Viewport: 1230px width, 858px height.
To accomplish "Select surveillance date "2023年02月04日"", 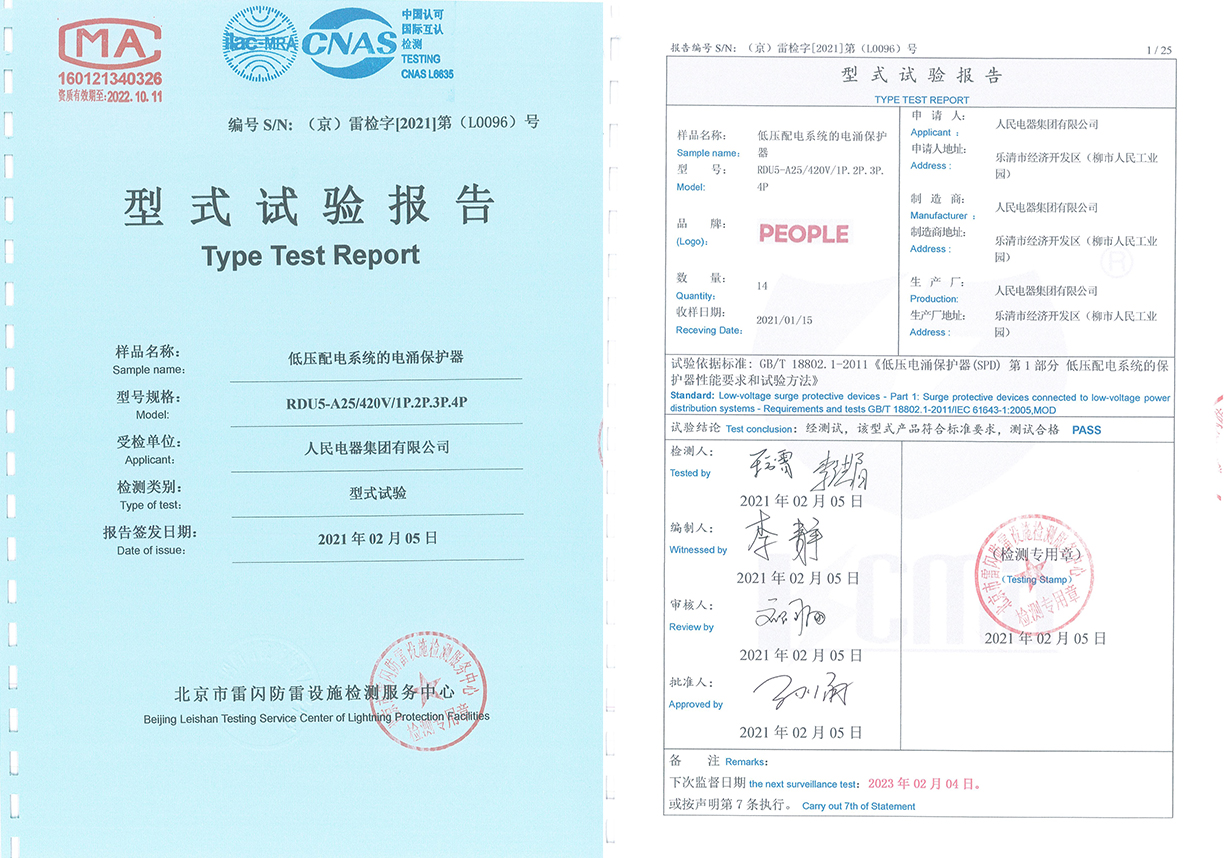I will 924,784.
